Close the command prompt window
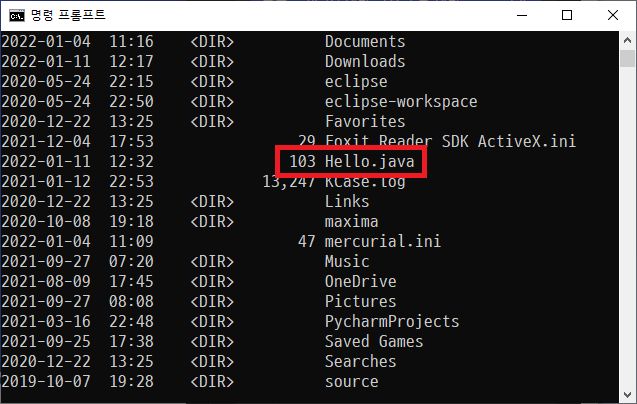 click(613, 15)
